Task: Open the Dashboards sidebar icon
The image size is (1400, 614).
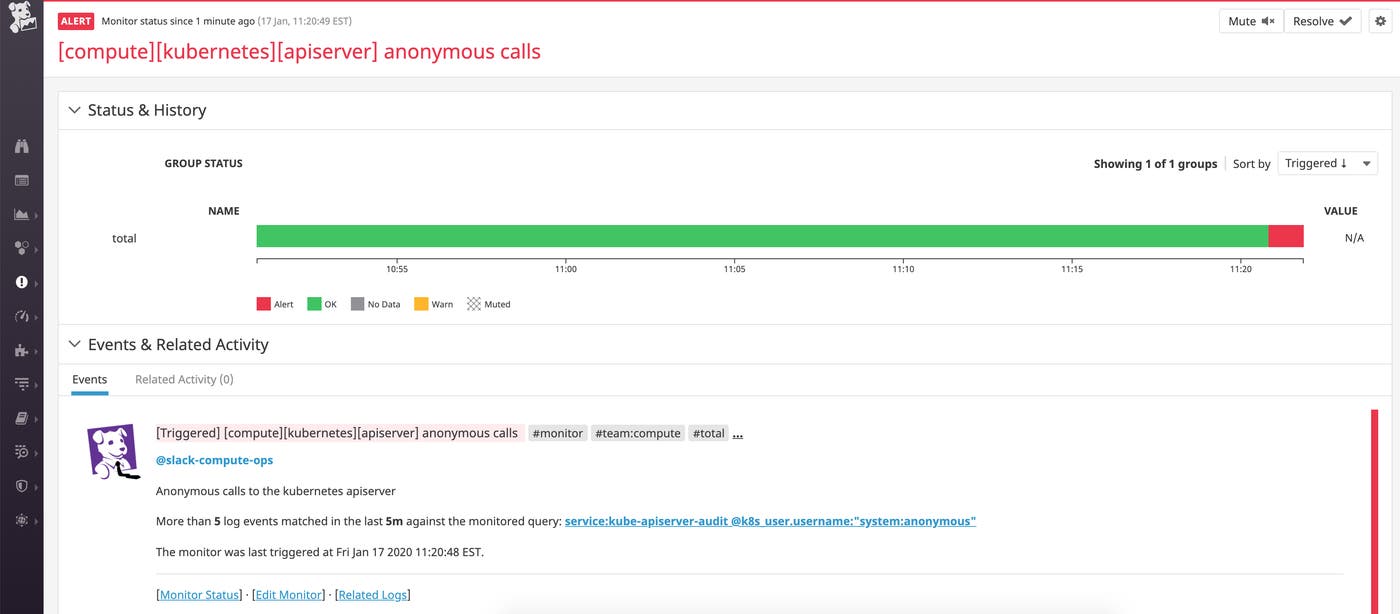Action: pyautogui.click(x=22, y=180)
